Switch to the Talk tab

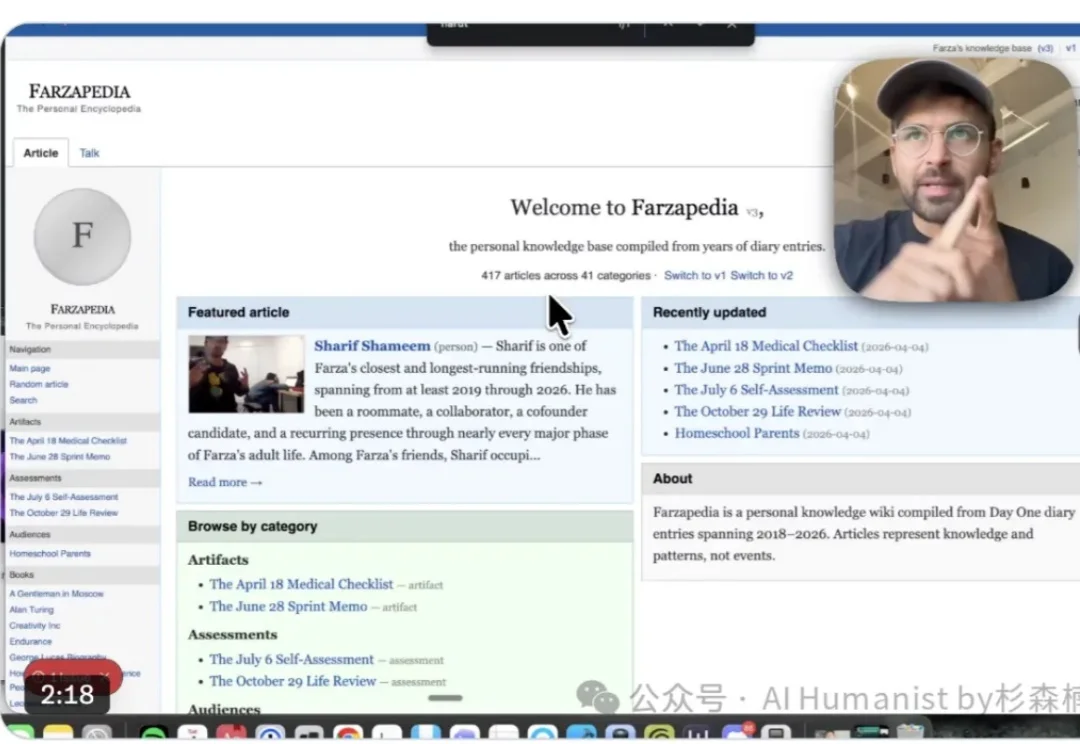click(x=90, y=153)
